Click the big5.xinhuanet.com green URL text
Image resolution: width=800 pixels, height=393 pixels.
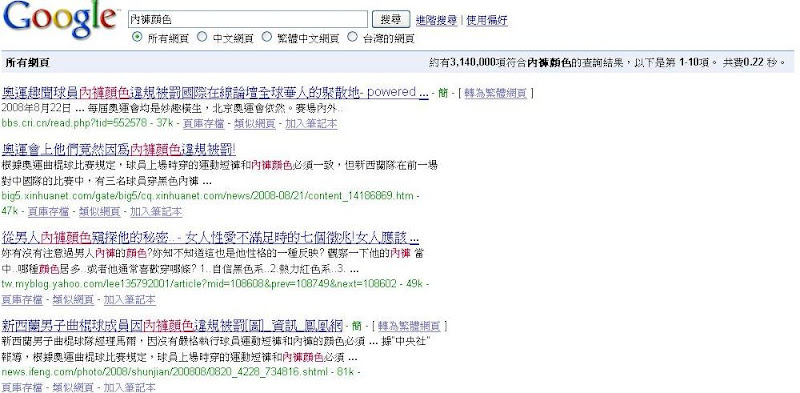(207, 195)
